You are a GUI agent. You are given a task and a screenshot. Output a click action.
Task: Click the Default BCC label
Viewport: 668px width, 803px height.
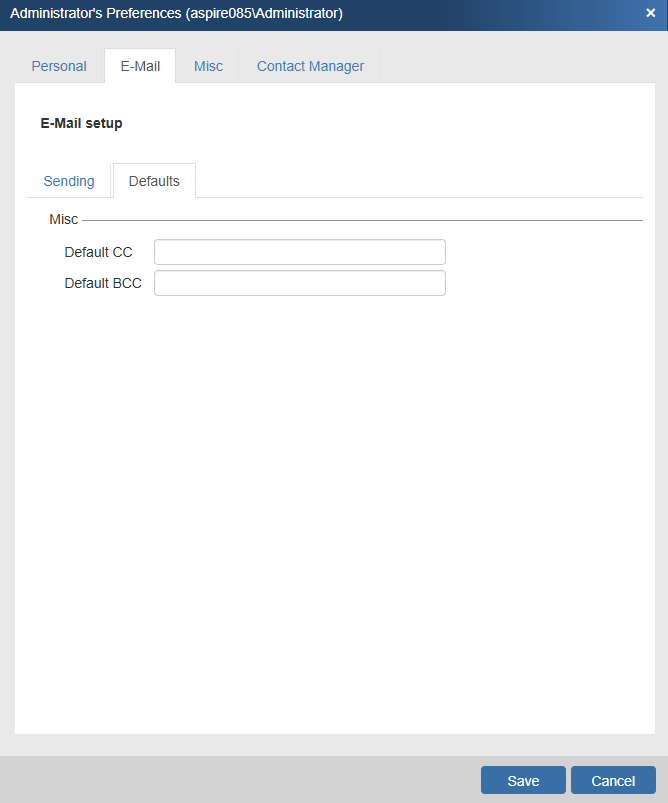pyautogui.click(x=103, y=283)
